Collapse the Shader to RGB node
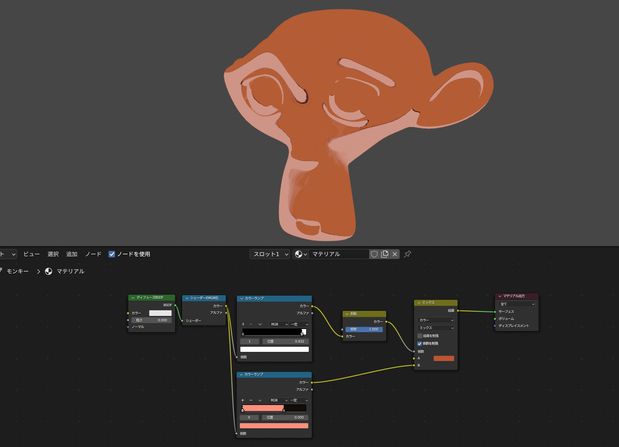This screenshot has width=619, height=447. coord(187,298)
